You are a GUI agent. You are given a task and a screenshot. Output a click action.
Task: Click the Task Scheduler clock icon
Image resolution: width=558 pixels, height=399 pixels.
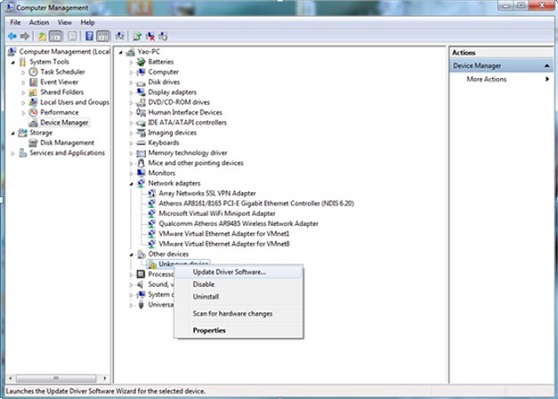33,72
